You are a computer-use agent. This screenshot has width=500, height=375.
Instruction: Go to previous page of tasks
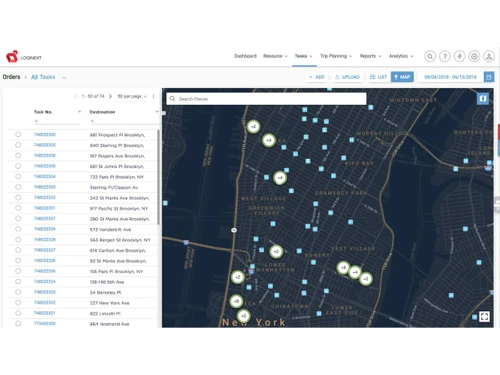click(x=75, y=96)
